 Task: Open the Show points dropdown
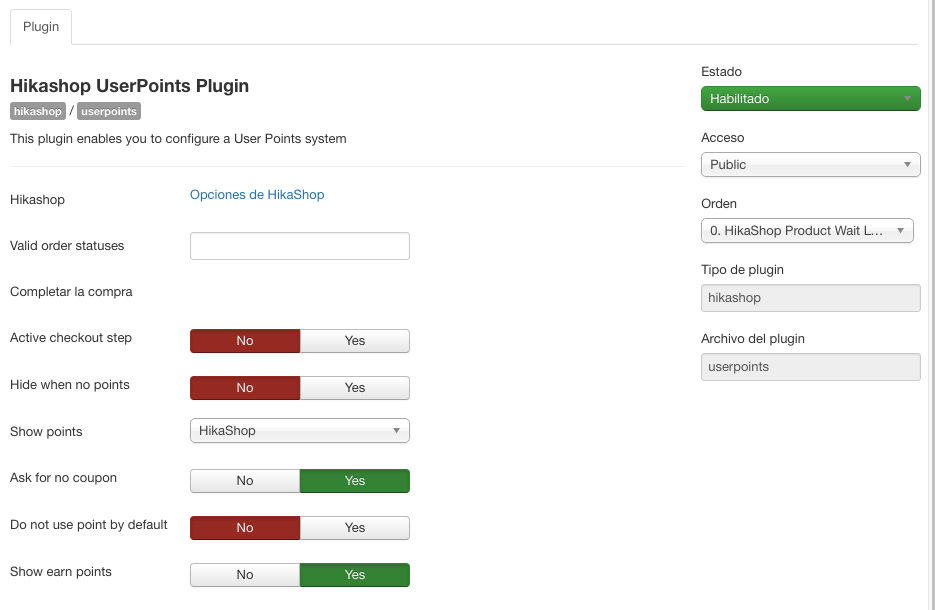(299, 431)
